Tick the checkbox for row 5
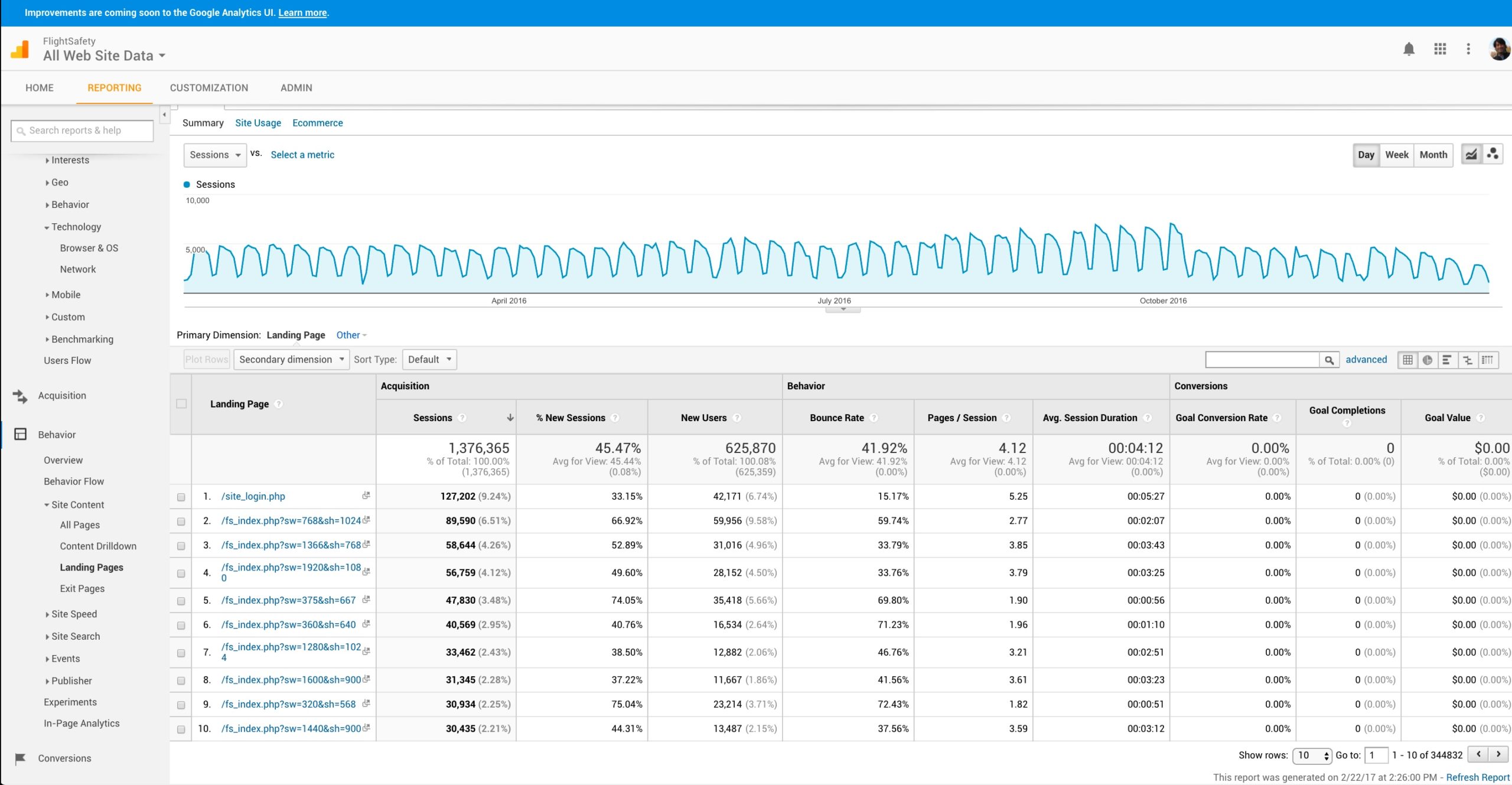This screenshot has height=785, width=1512. point(181,601)
